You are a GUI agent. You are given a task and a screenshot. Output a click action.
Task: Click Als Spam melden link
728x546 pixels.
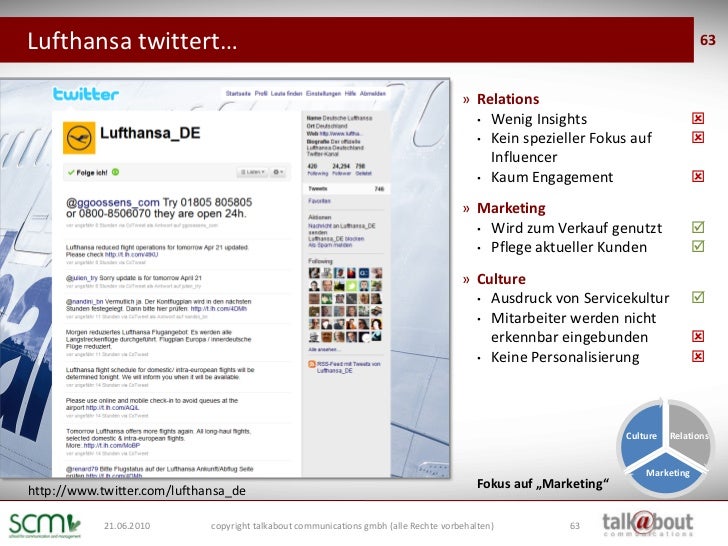point(330,245)
